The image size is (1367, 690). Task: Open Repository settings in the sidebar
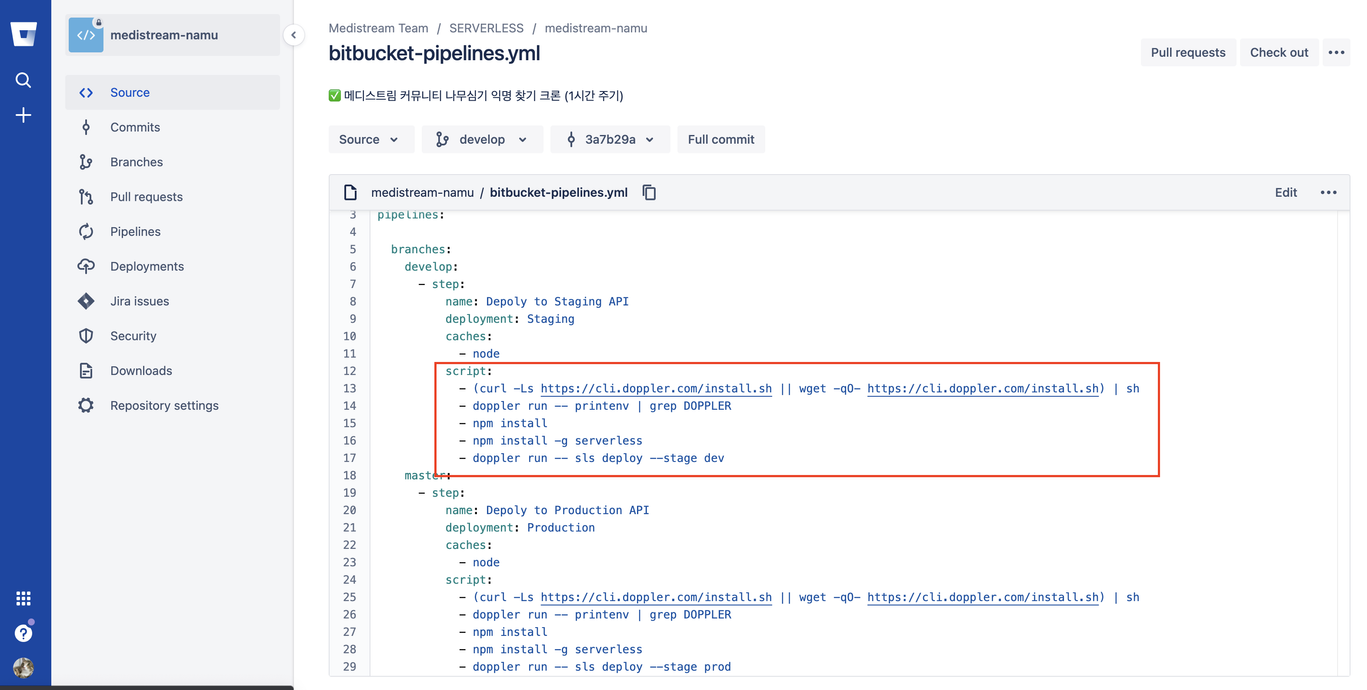(x=173, y=405)
